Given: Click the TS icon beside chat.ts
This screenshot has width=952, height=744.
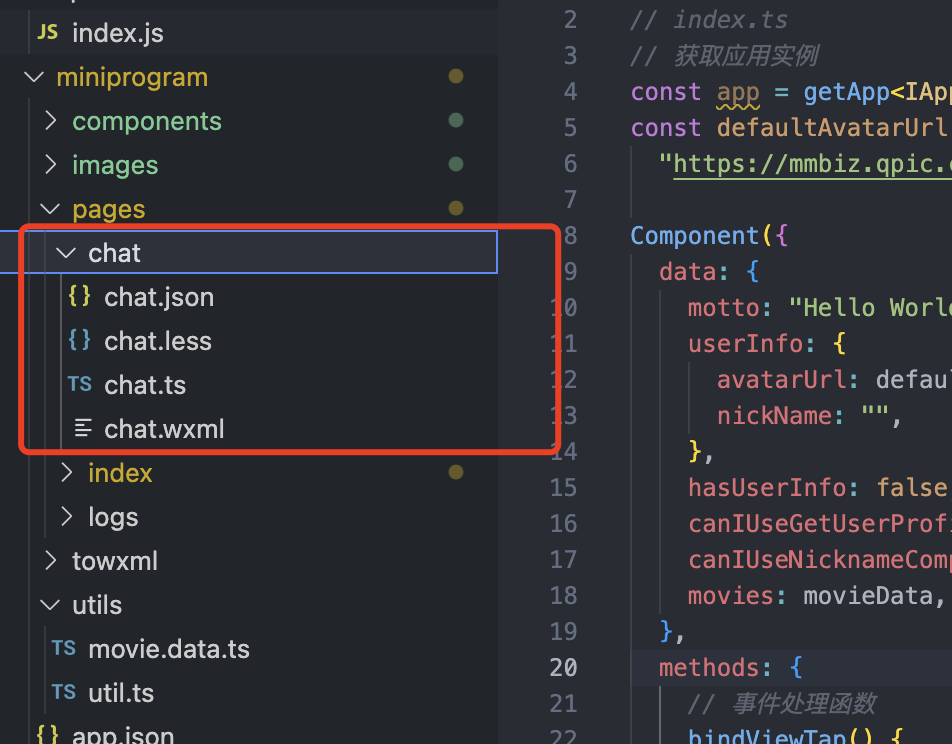Looking at the screenshot, I should [x=79, y=385].
